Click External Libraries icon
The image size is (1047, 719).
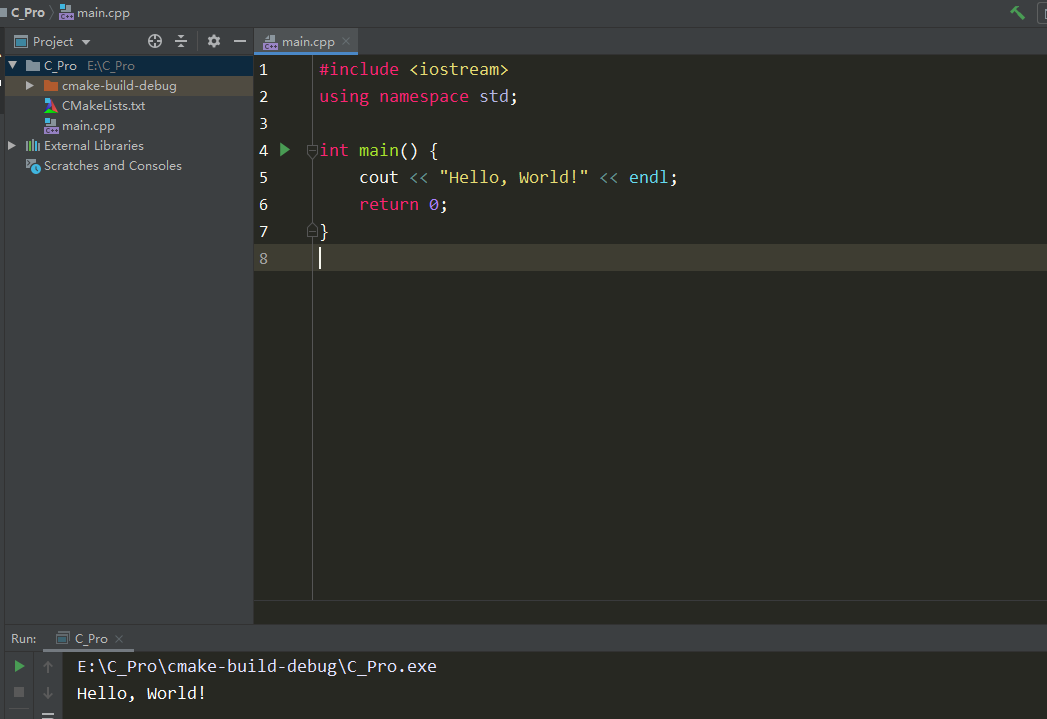(x=33, y=146)
